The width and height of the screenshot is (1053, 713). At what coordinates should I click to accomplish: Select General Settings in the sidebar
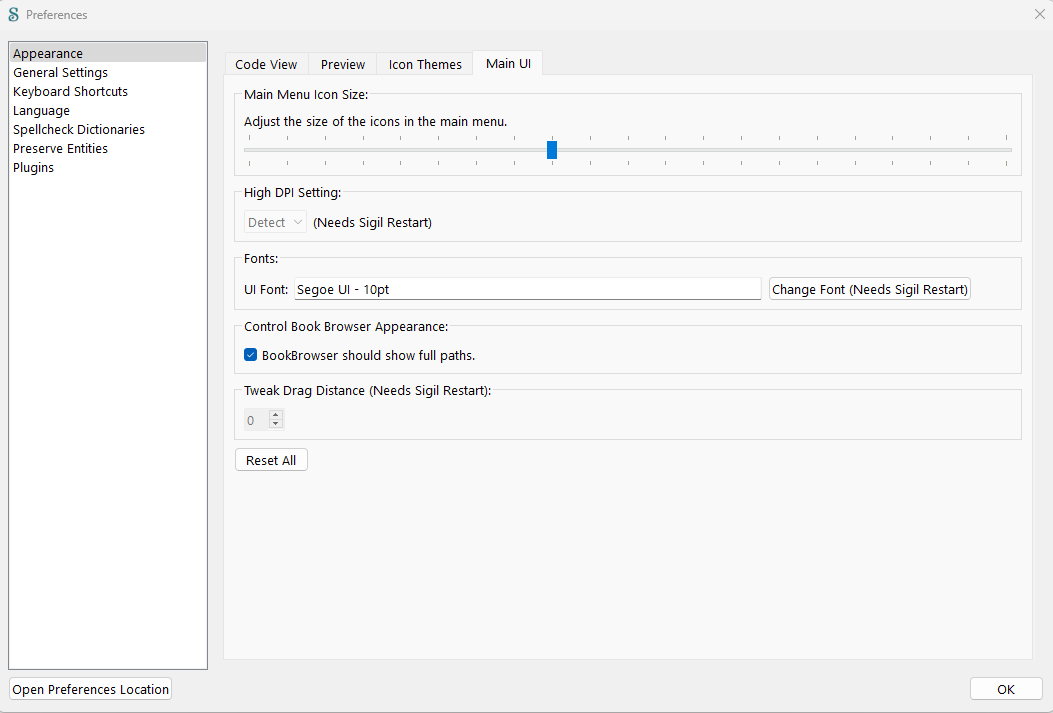60,73
